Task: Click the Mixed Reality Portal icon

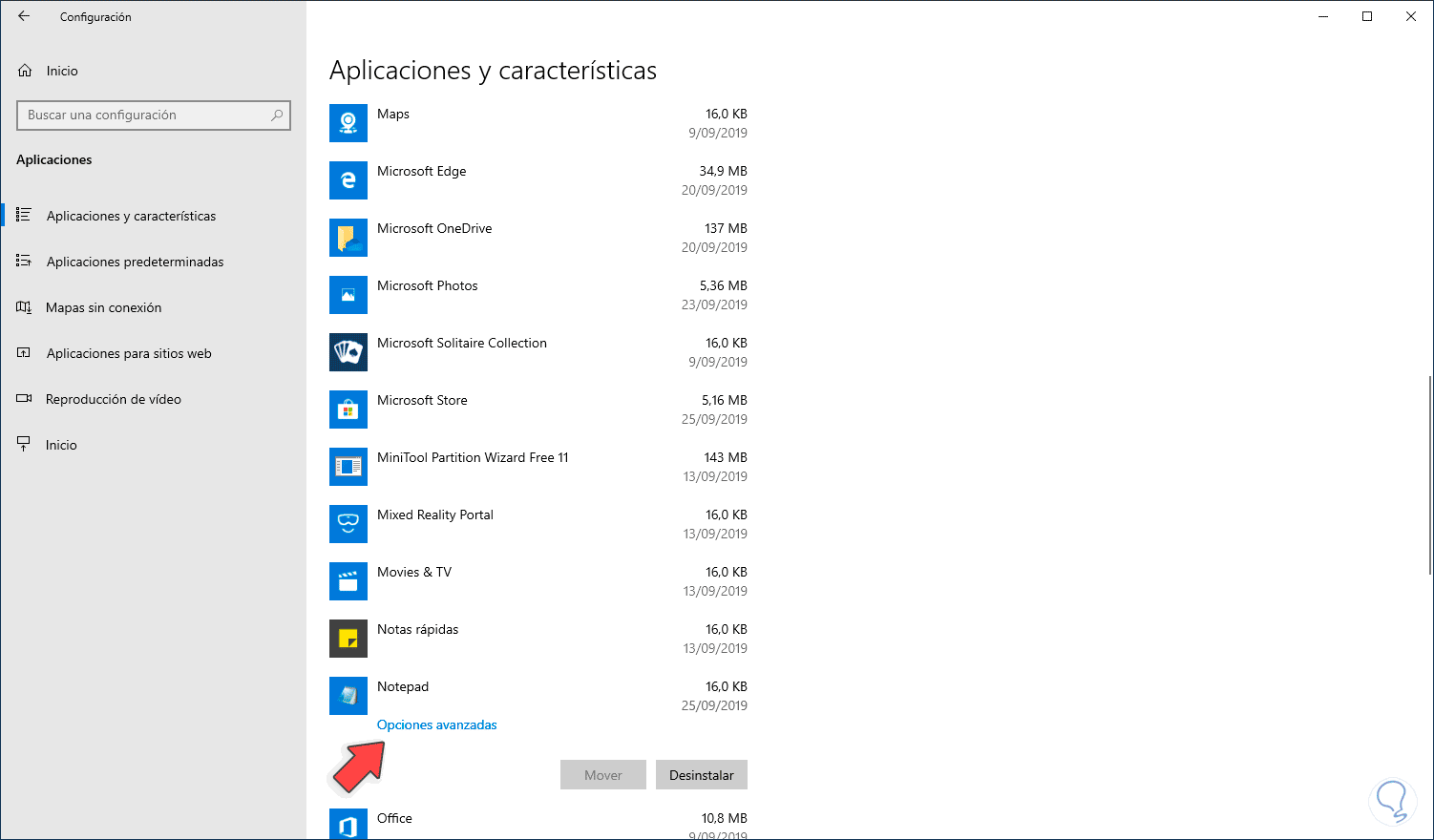Action: (348, 524)
